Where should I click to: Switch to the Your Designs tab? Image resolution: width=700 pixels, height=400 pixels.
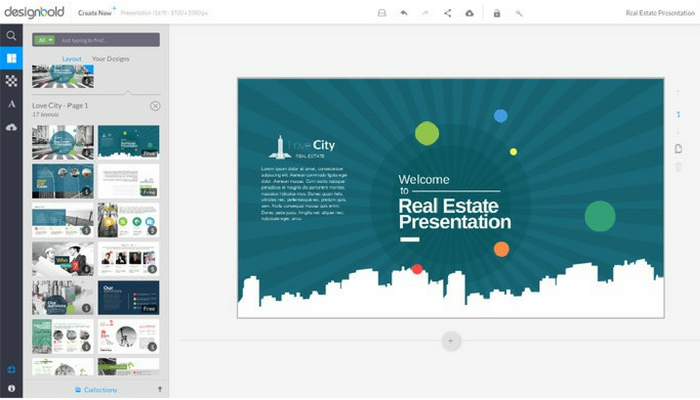click(x=111, y=58)
